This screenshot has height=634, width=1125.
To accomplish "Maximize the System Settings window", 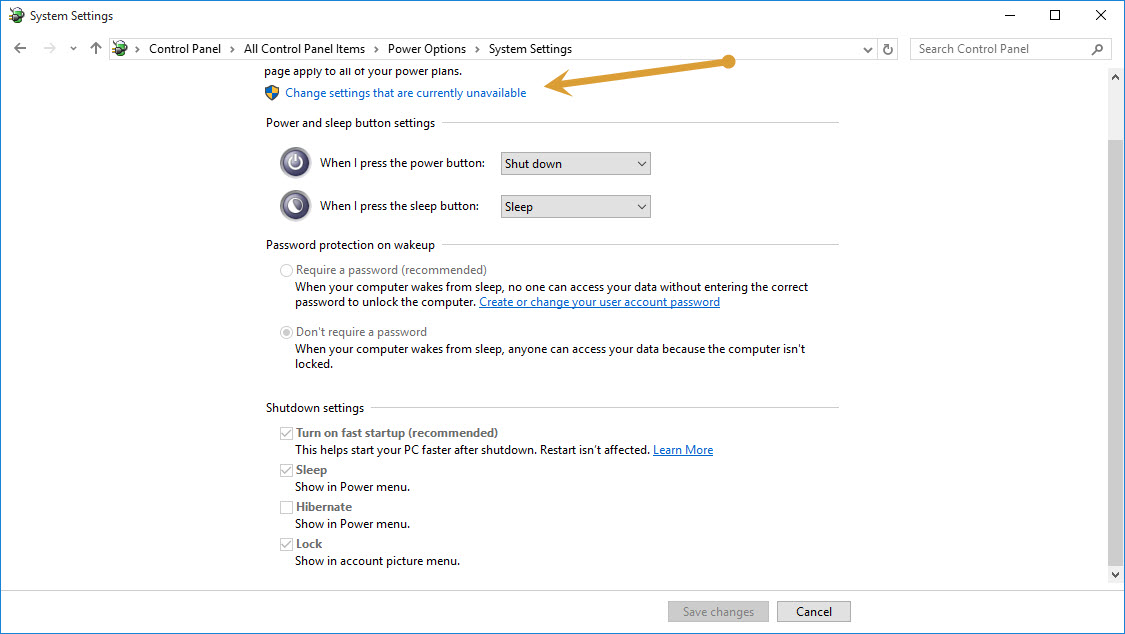I will pos(1055,15).
